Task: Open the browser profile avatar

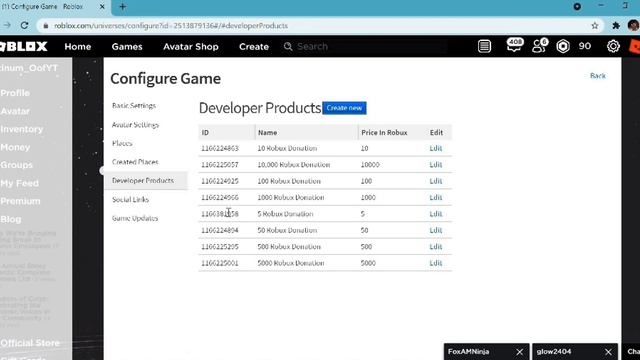Action: 634,25
